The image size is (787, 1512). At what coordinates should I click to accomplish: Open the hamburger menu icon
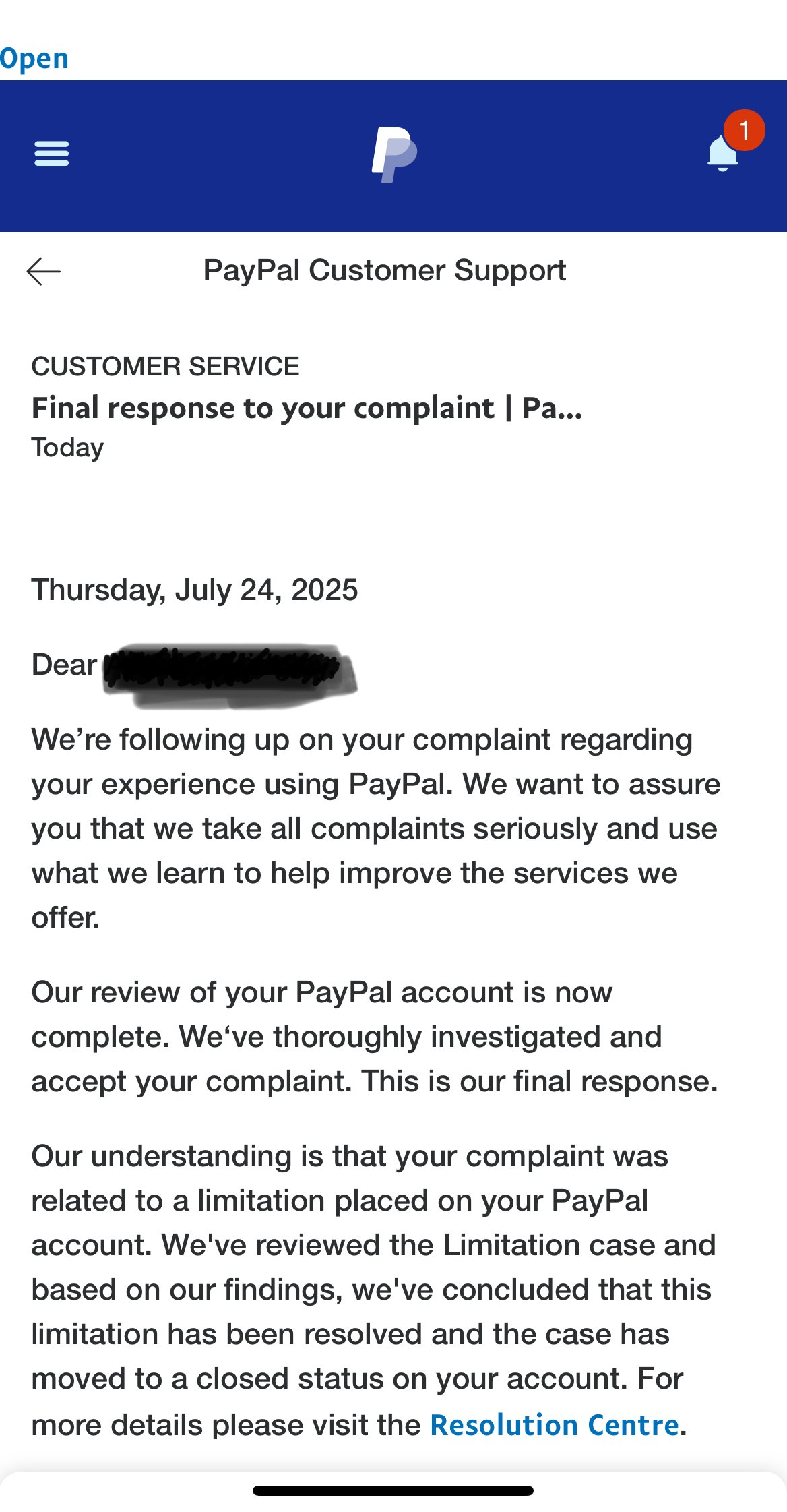click(x=51, y=154)
